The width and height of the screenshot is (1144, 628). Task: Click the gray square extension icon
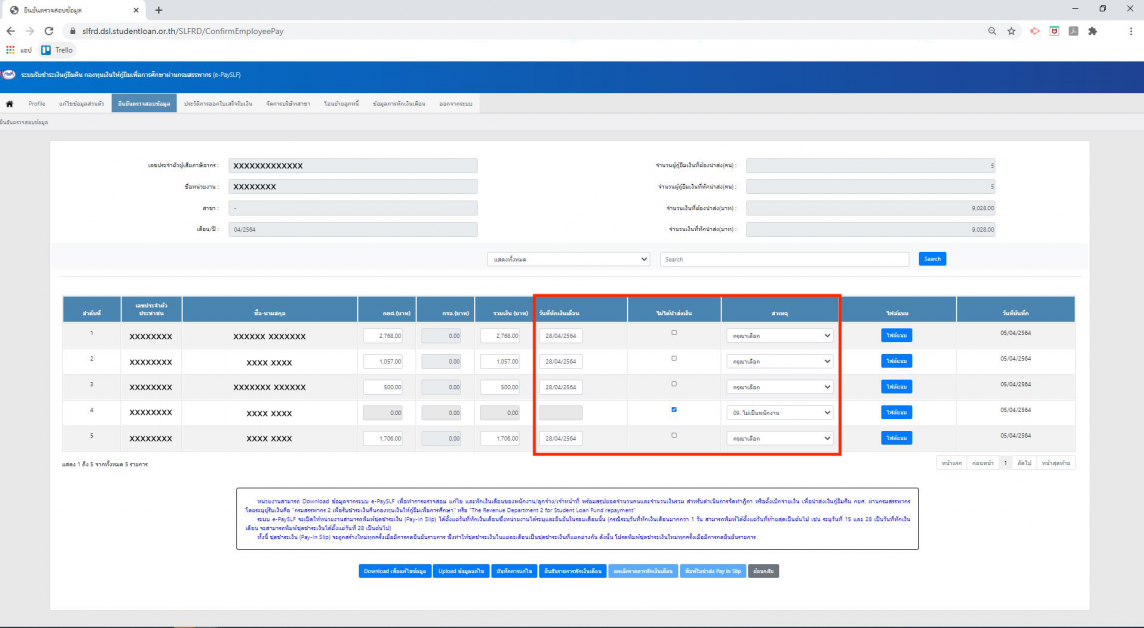tap(1073, 31)
